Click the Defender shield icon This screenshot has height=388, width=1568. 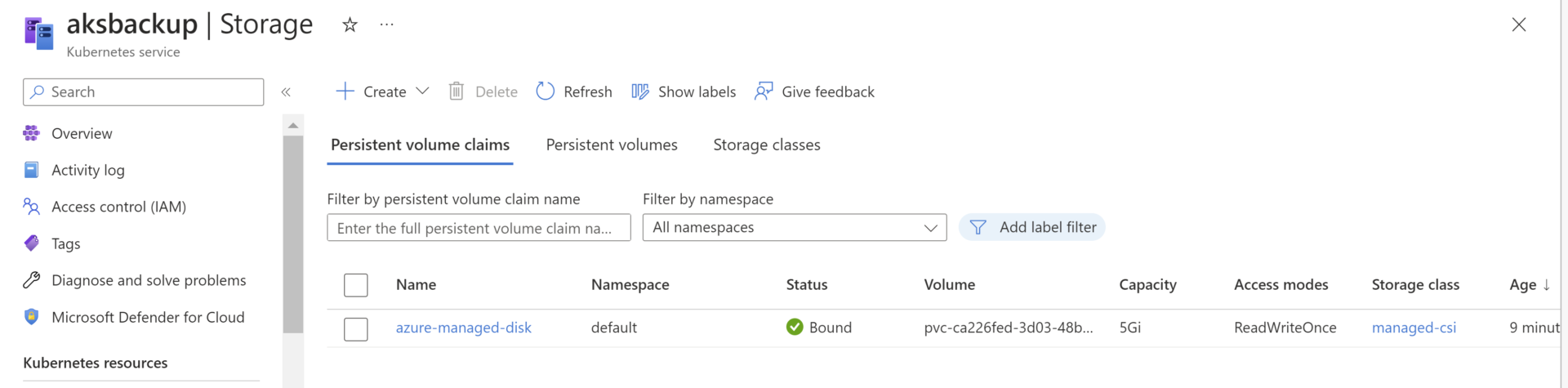click(x=31, y=317)
